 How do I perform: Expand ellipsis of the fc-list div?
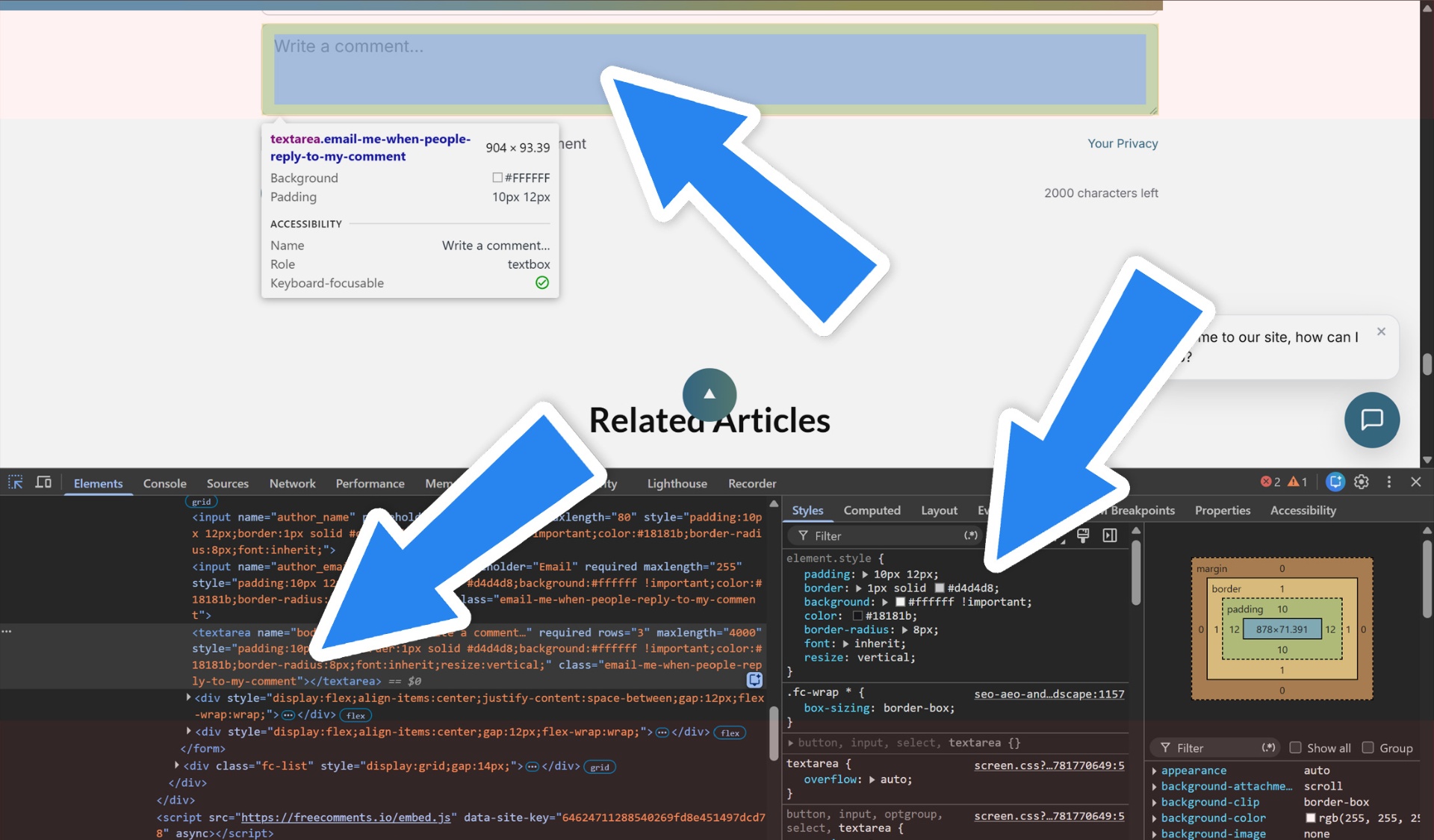click(532, 767)
